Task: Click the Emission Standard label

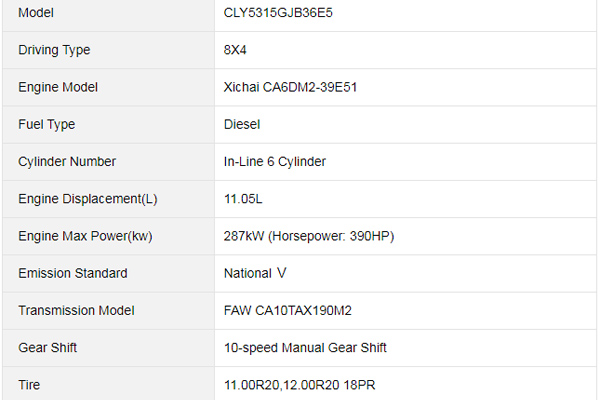Action: pyautogui.click(x=73, y=273)
